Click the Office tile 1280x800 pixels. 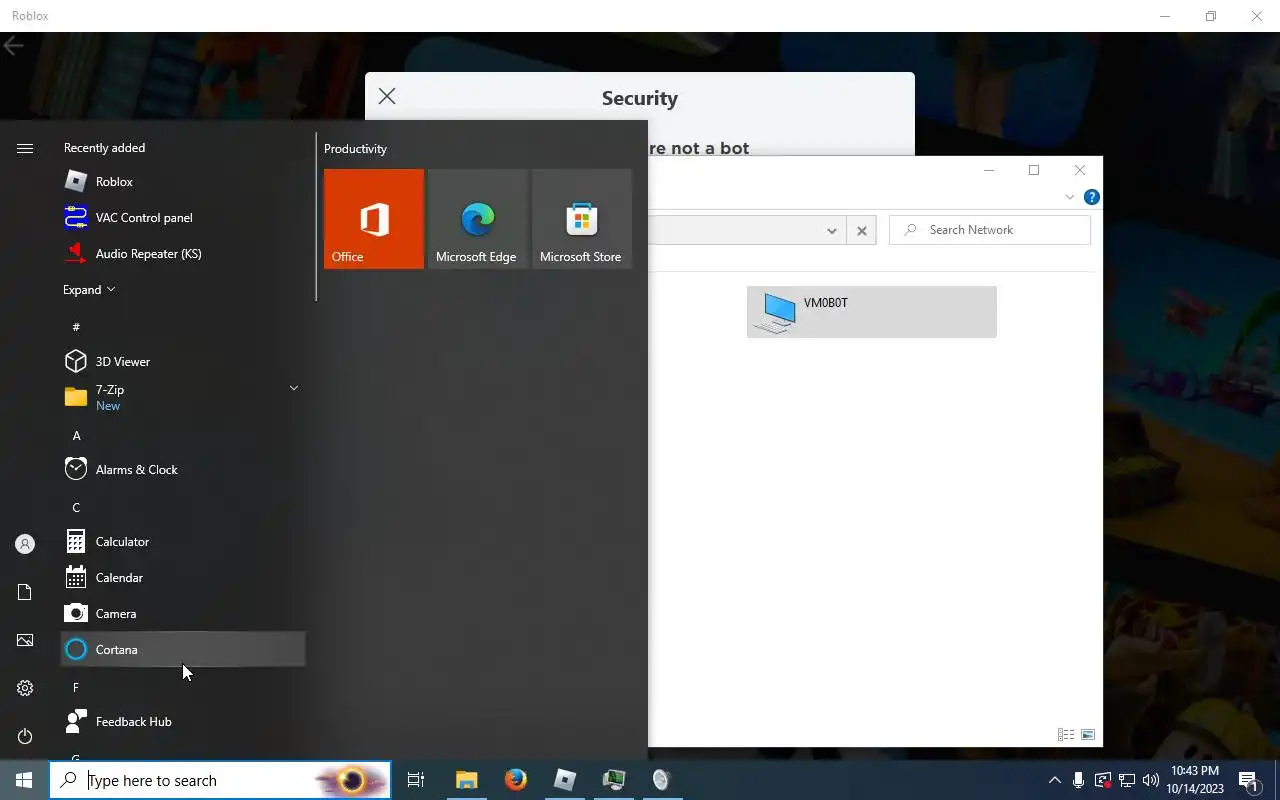coord(374,219)
